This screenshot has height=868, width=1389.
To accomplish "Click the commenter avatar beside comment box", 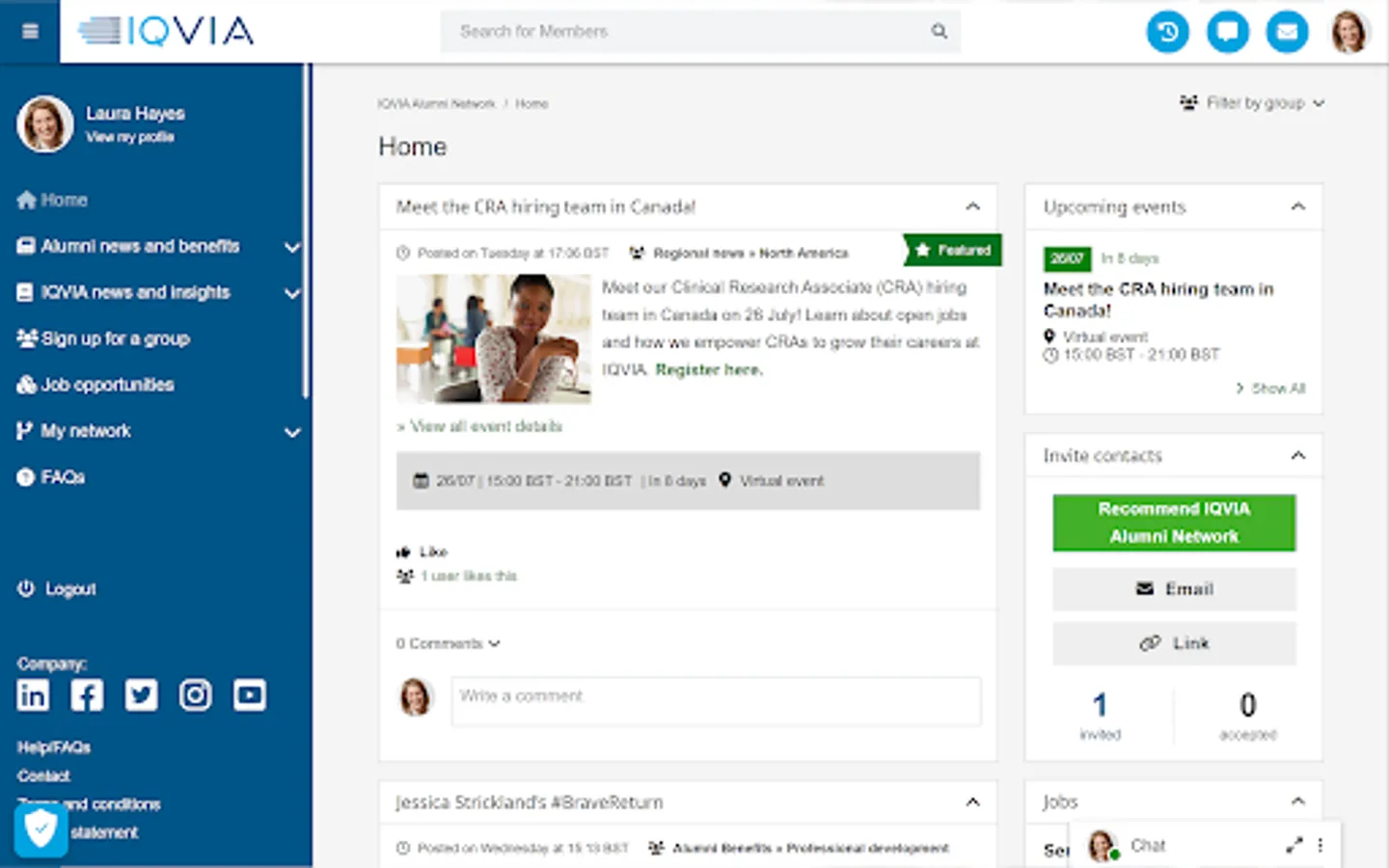I will tap(416, 696).
